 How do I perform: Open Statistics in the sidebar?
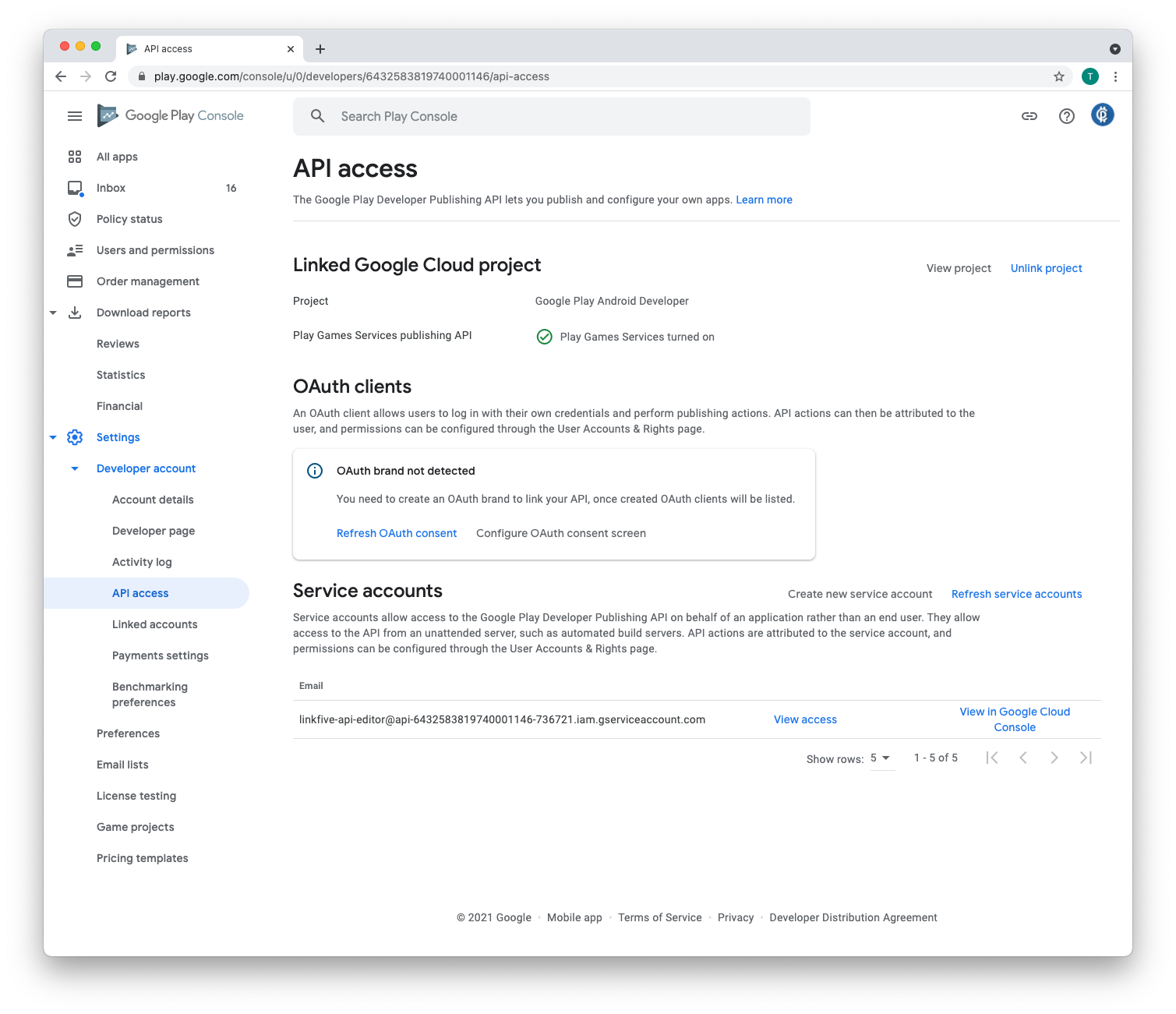121,375
